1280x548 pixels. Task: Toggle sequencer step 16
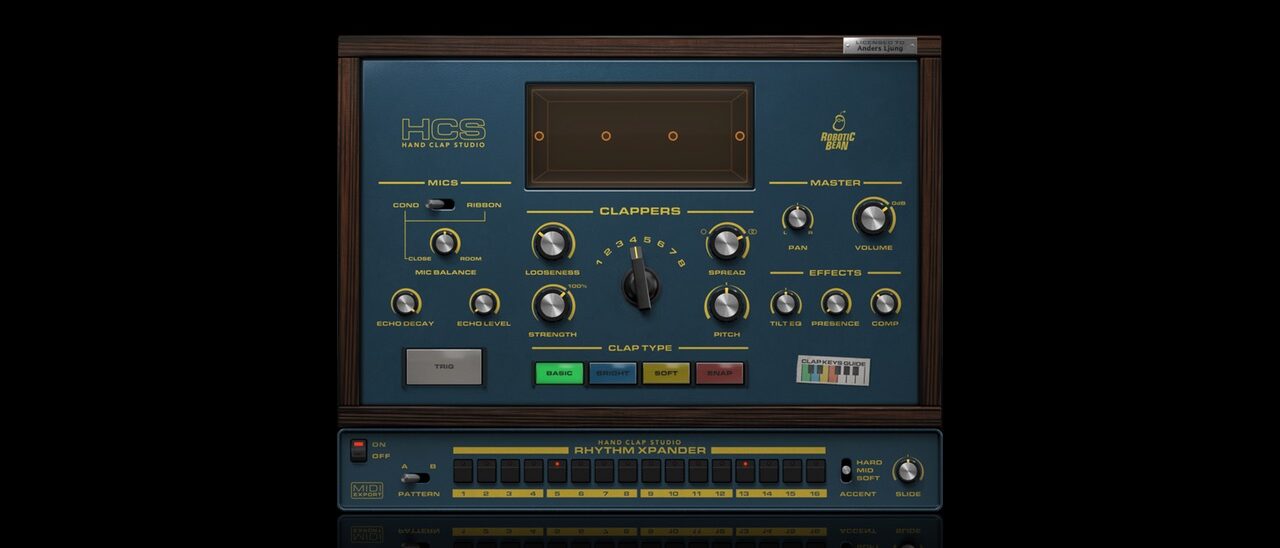[x=816, y=471]
